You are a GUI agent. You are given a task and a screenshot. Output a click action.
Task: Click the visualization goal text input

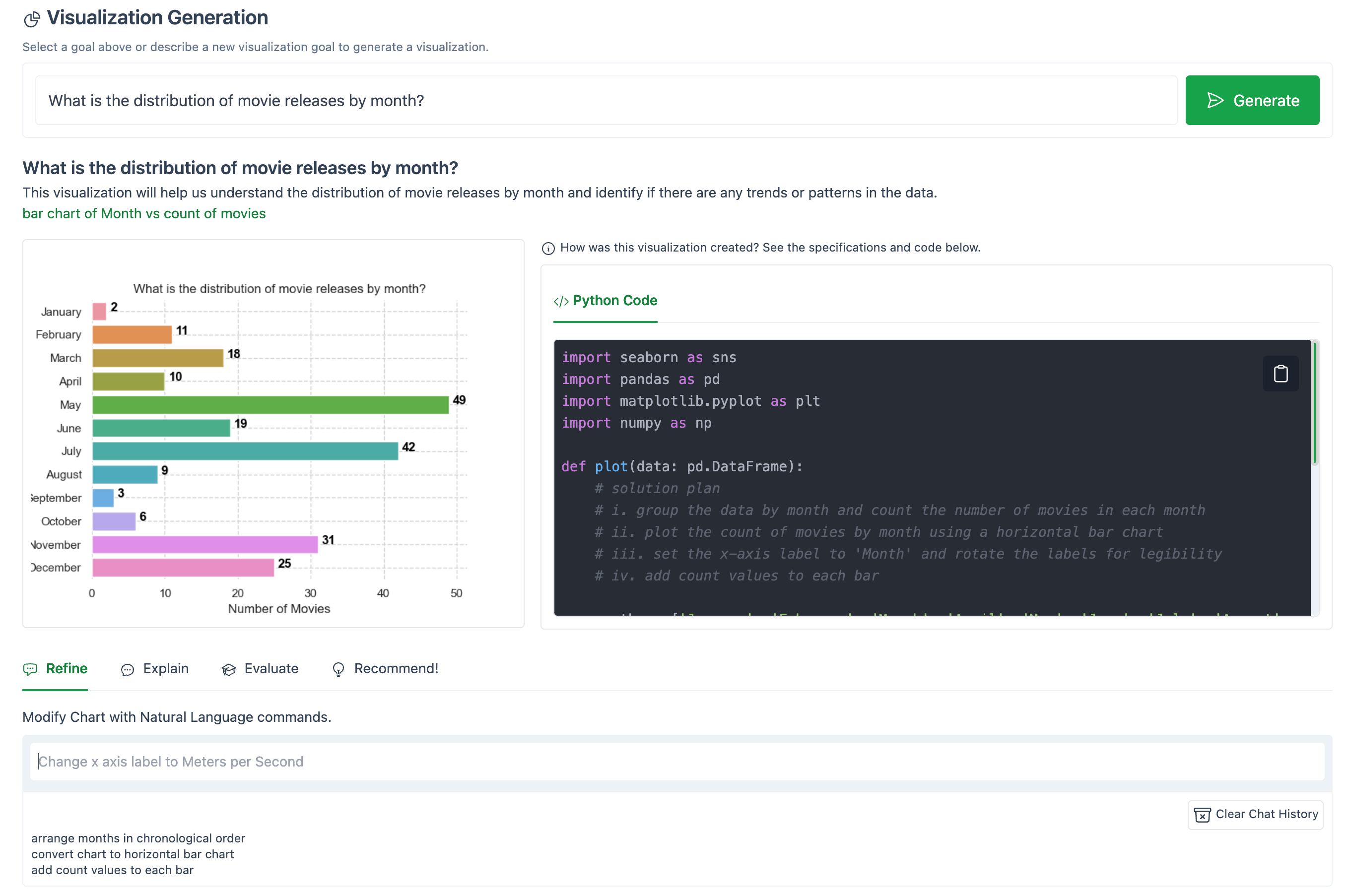pyautogui.click(x=606, y=101)
